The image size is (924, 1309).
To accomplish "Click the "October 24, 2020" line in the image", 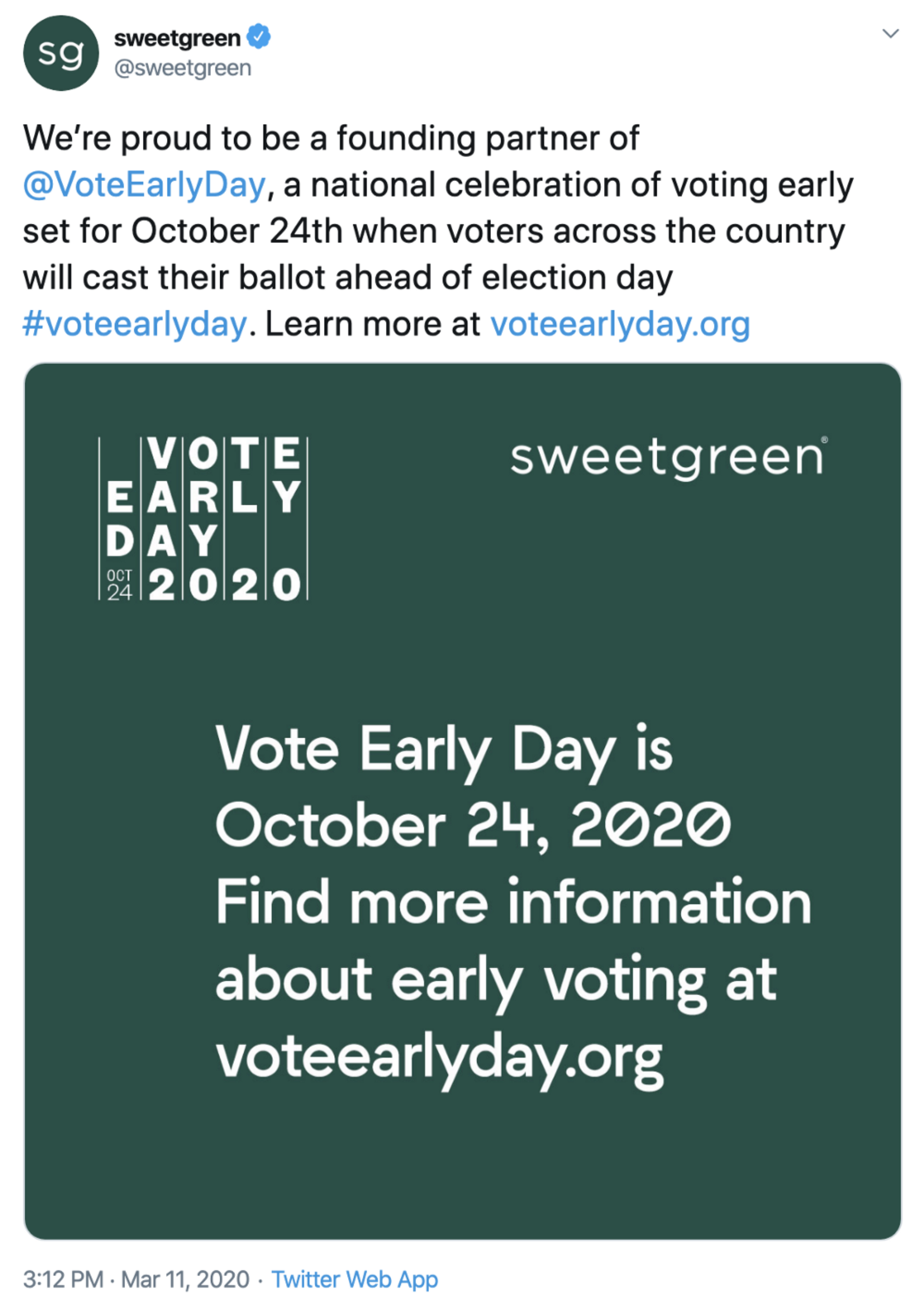I will 473,827.
